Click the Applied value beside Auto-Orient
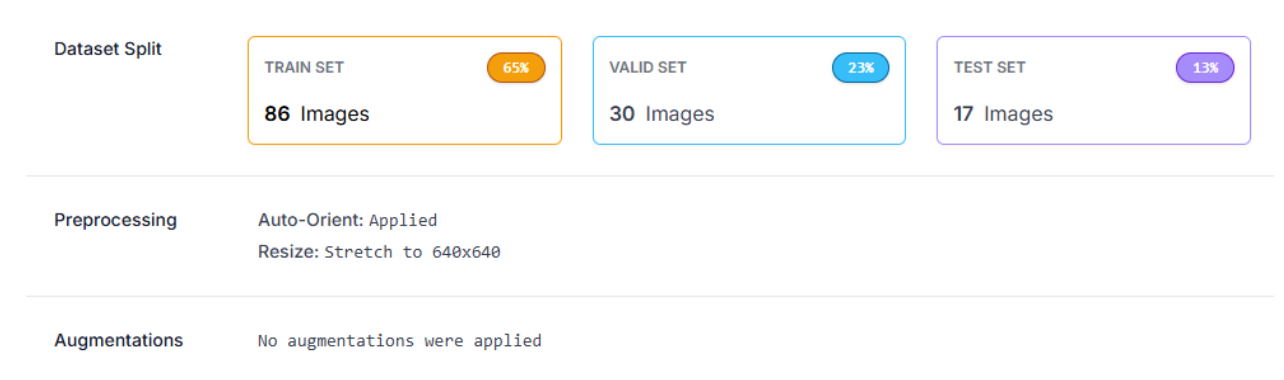 (x=403, y=221)
